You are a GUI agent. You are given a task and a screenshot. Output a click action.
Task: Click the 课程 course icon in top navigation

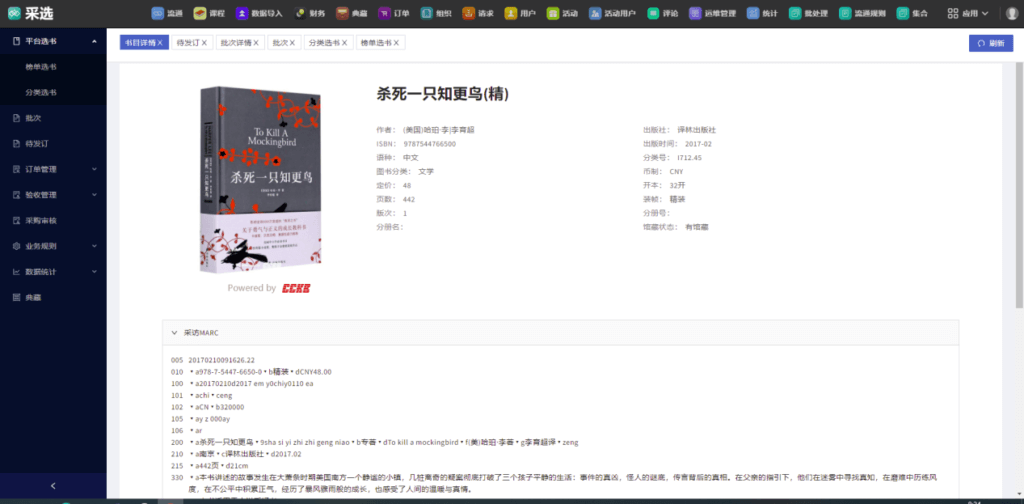pyautogui.click(x=199, y=14)
